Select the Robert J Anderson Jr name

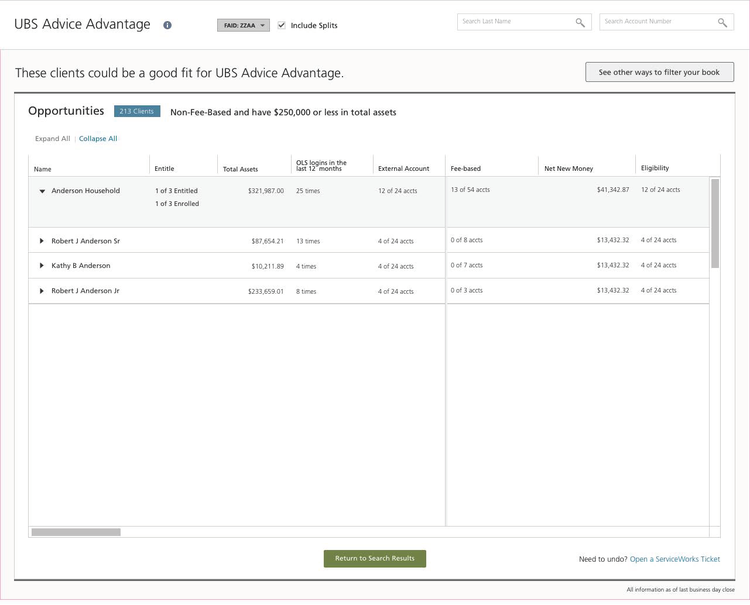coord(86,291)
